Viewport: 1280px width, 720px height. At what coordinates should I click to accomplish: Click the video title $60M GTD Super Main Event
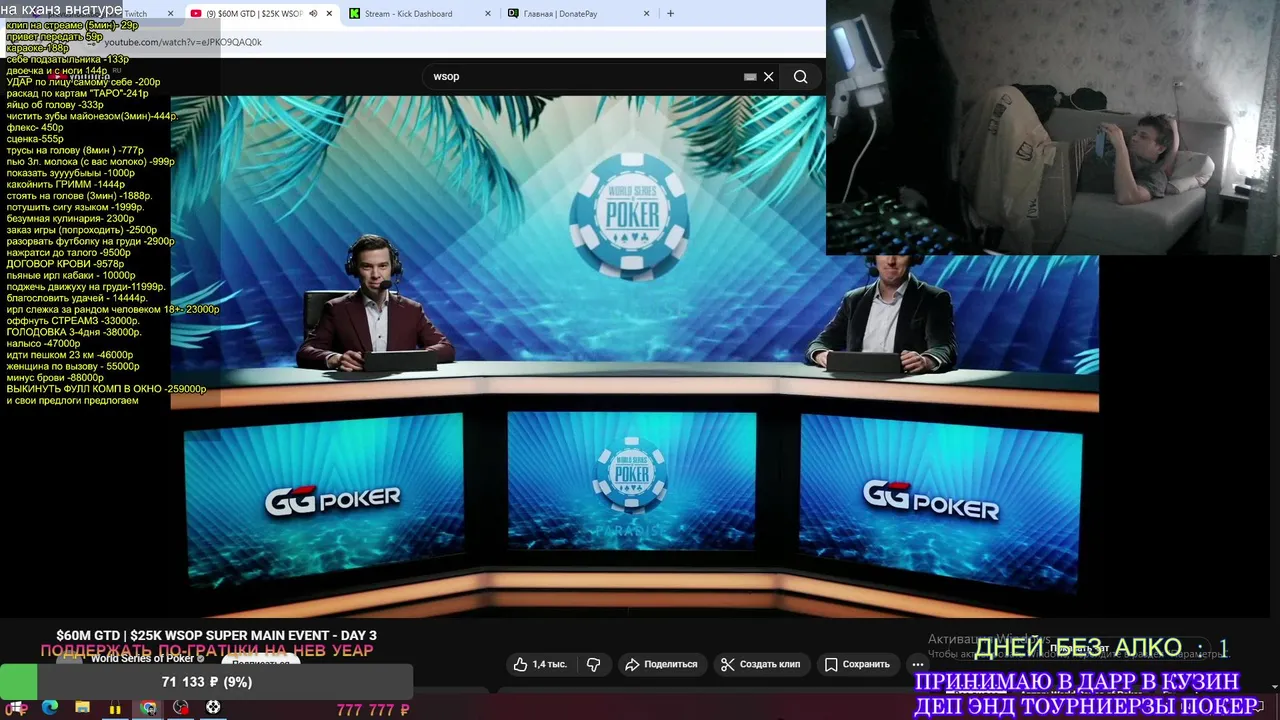pyautogui.click(x=216, y=636)
